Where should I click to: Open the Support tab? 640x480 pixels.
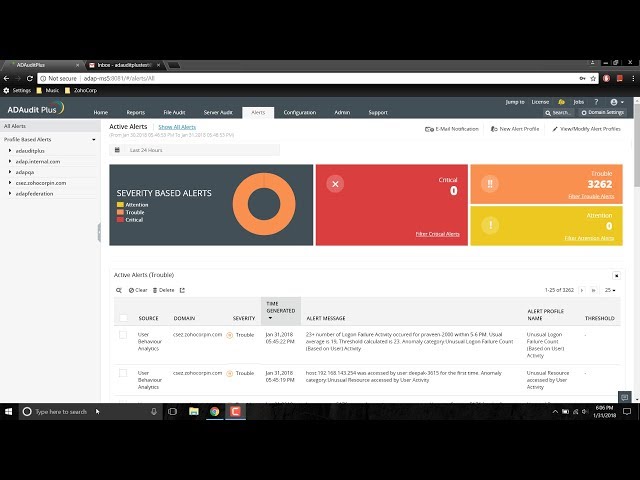[x=378, y=112]
